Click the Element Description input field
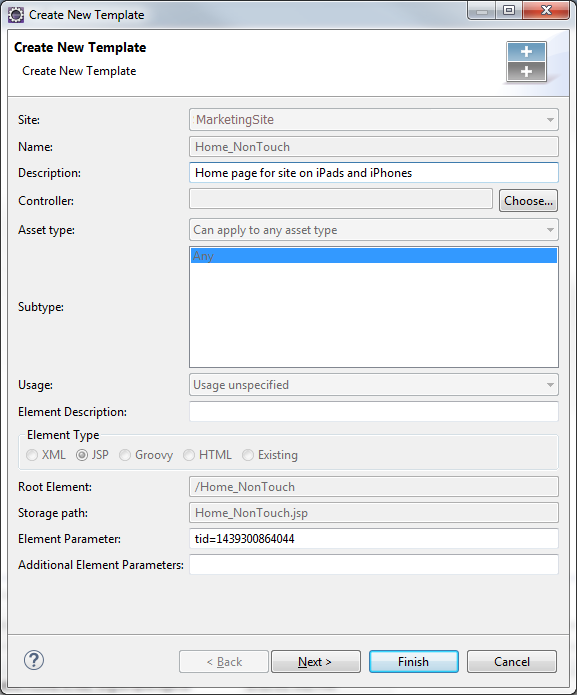 pos(374,412)
